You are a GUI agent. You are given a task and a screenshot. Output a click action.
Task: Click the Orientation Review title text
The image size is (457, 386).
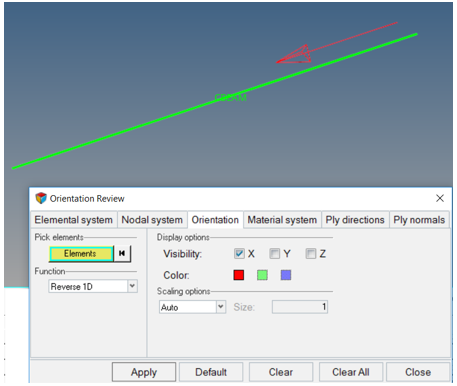87,199
